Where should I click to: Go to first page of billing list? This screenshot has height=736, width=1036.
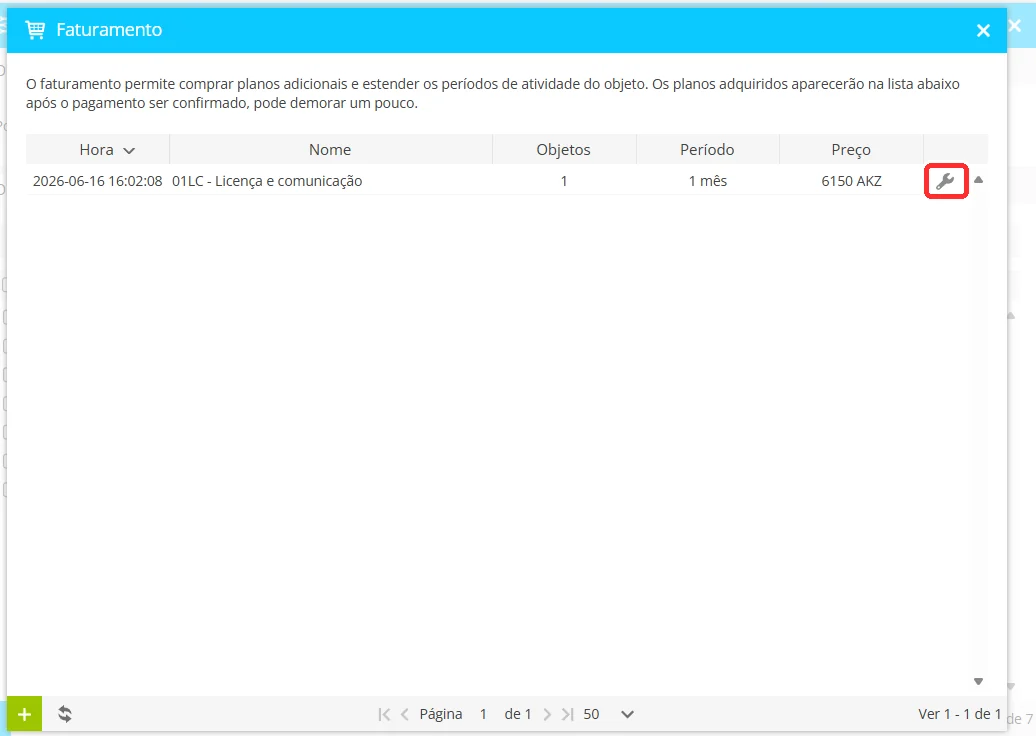[384, 714]
